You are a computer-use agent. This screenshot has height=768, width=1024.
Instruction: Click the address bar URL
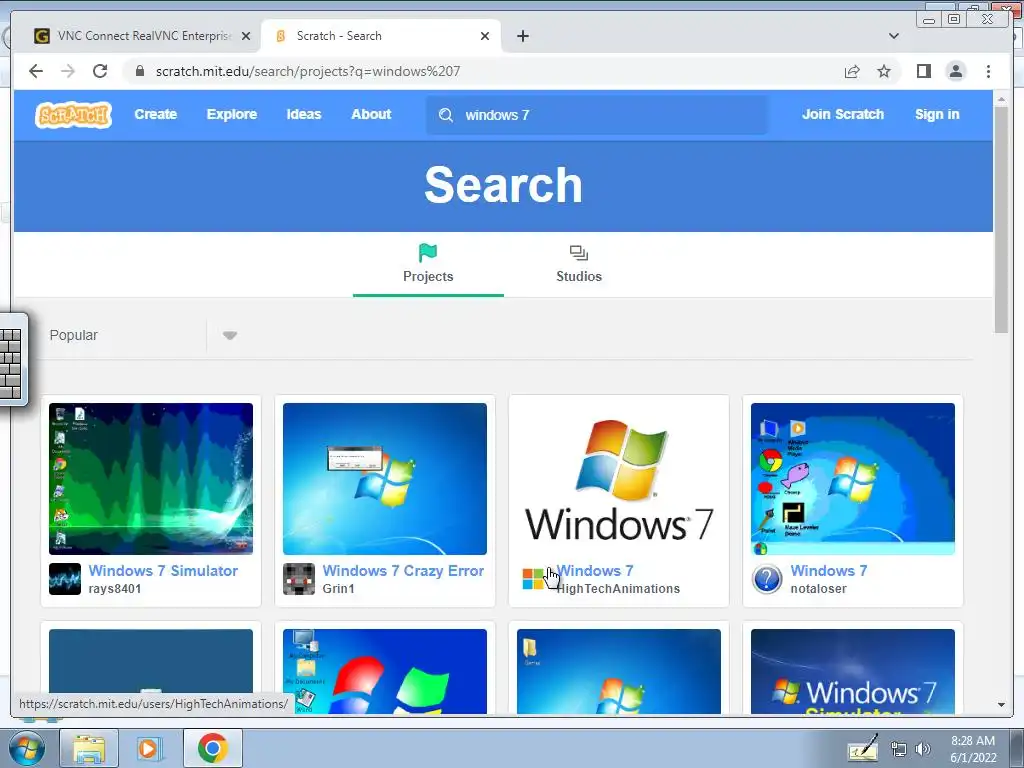point(308,71)
